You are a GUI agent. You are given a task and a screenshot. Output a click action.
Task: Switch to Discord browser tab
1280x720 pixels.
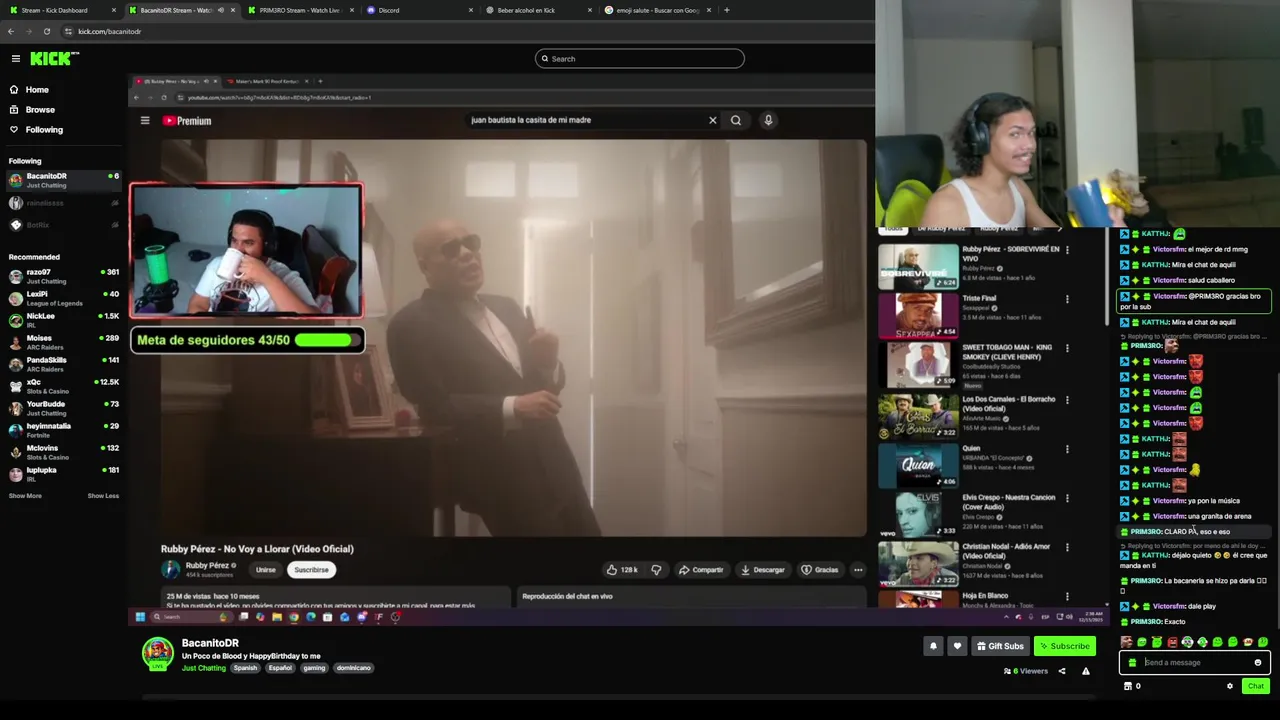point(420,10)
